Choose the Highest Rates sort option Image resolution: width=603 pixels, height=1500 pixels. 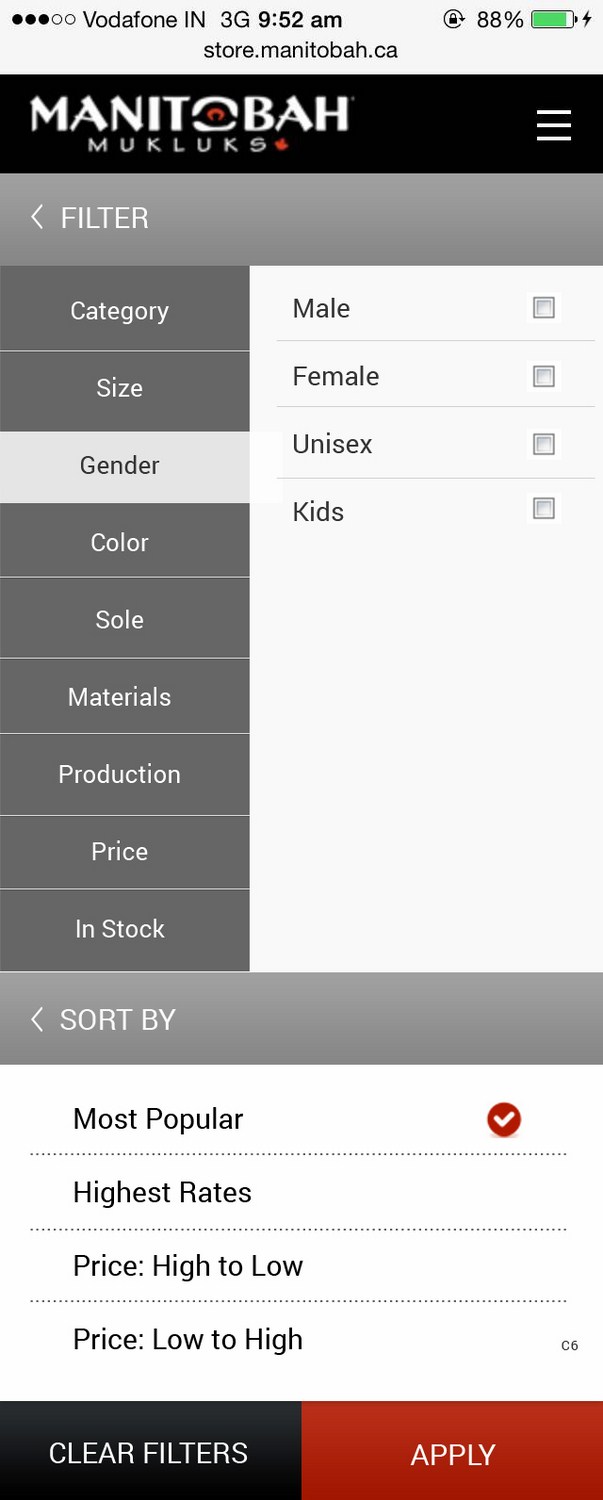point(163,1192)
